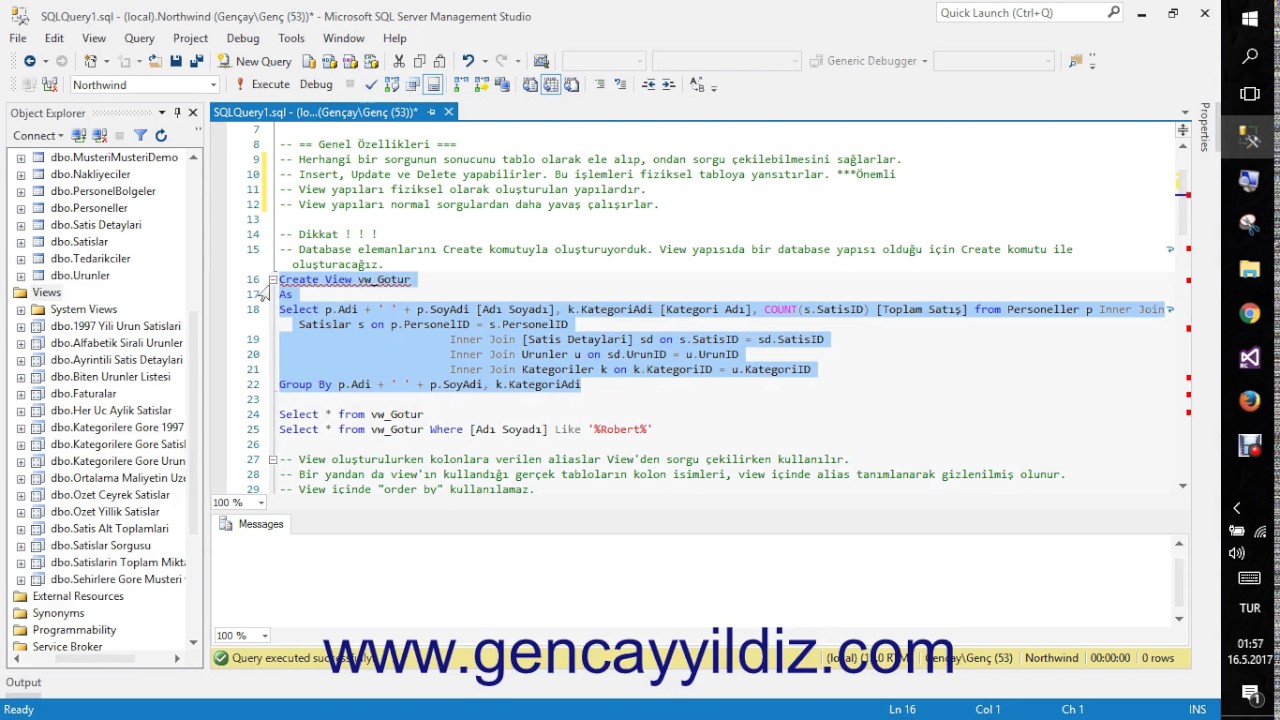1280x720 pixels.
Task: Click the Undo arrow icon
Action: (x=467, y=61)
